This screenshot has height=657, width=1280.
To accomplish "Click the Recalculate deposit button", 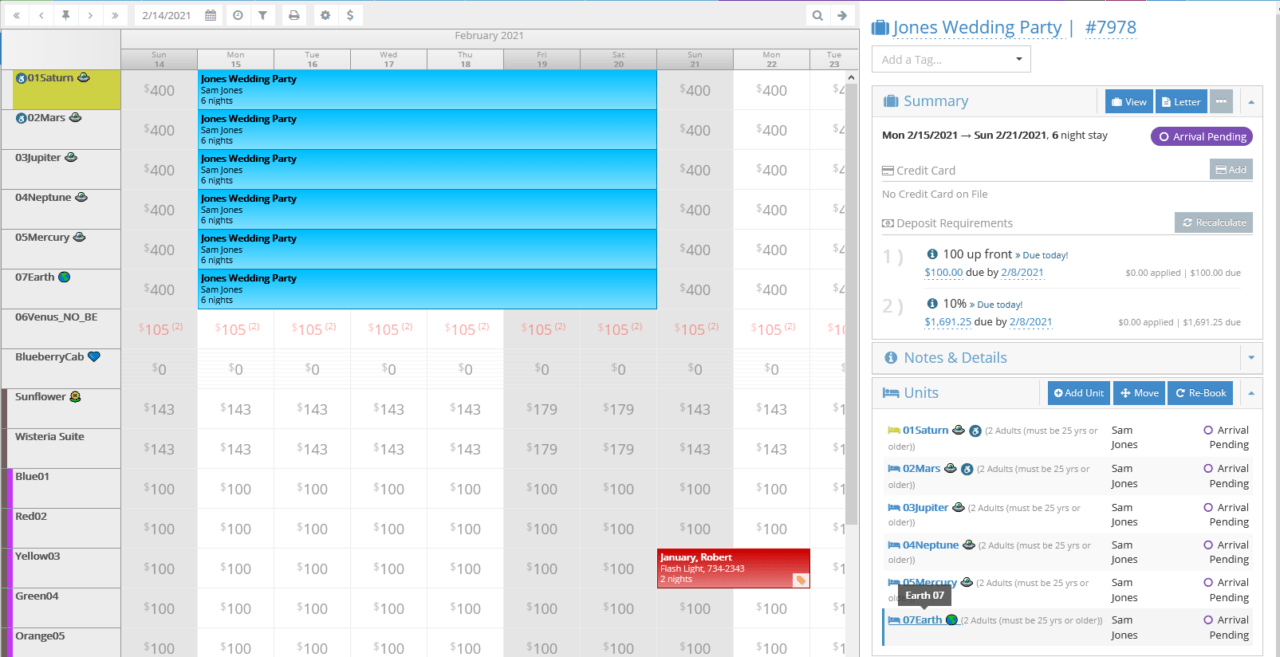I will click(x=1213, y=222).
